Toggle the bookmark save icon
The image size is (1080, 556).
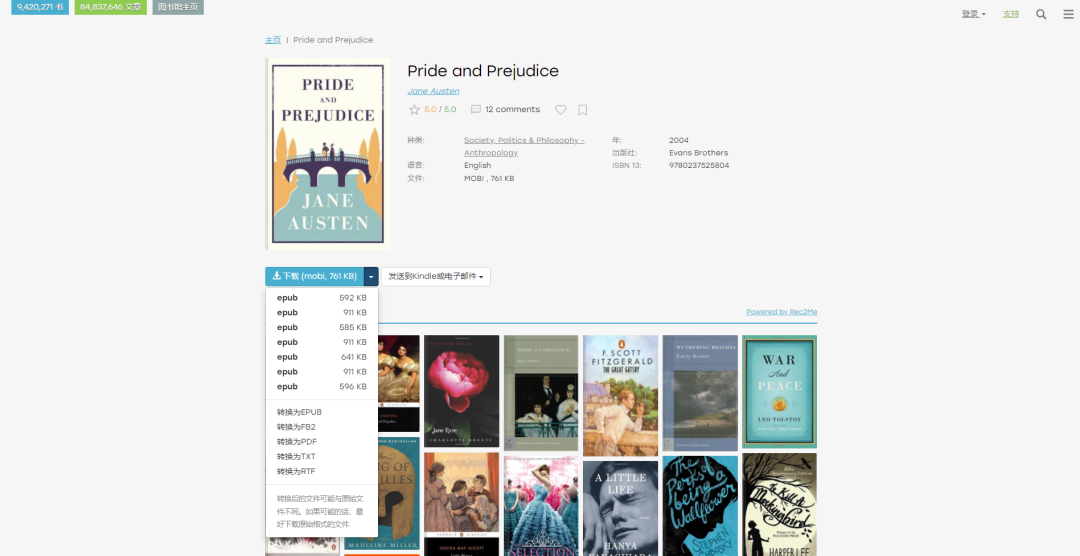[x=583, y=110]
